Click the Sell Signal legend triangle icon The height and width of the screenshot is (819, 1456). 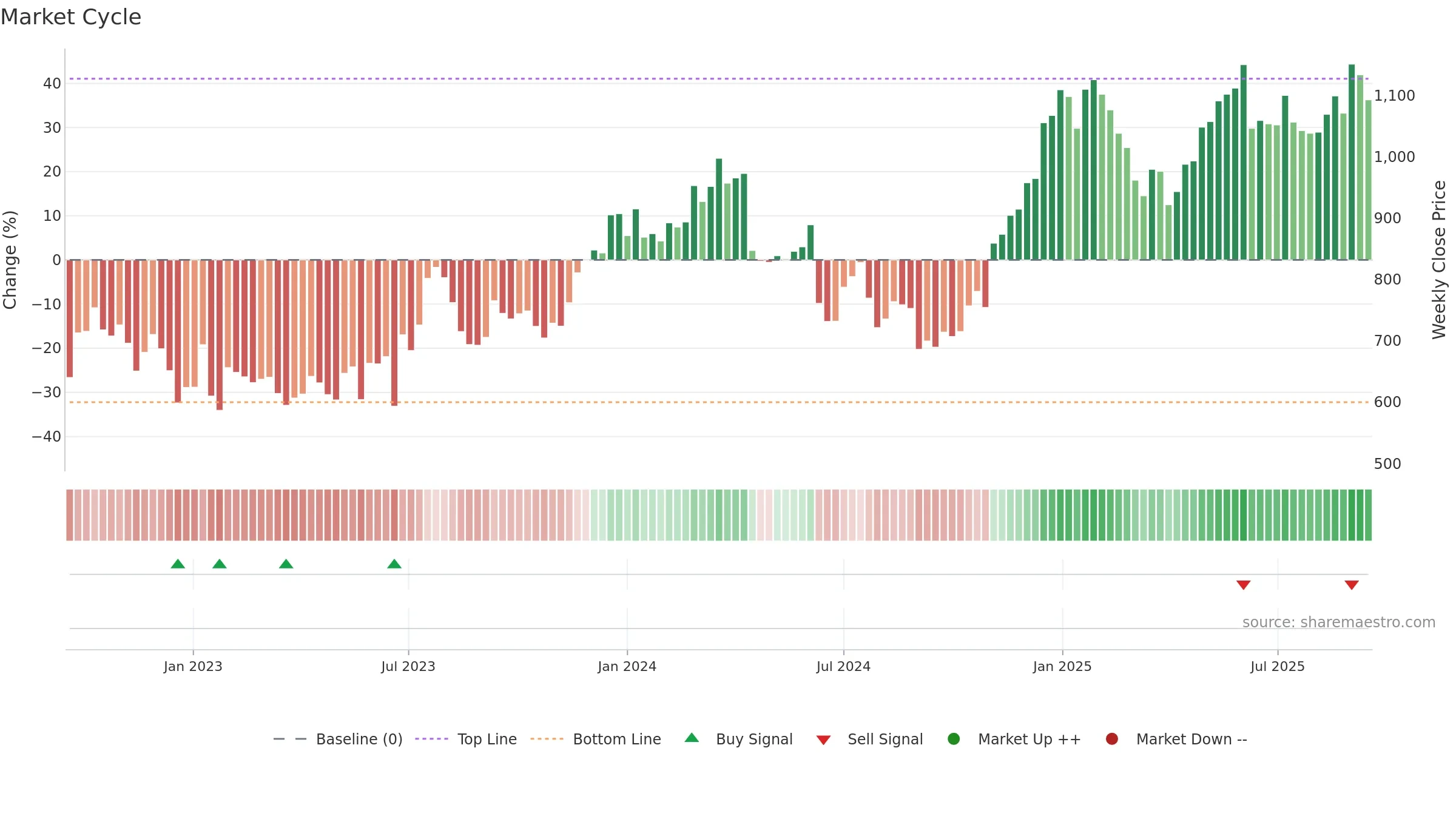[x=823, y=740]
